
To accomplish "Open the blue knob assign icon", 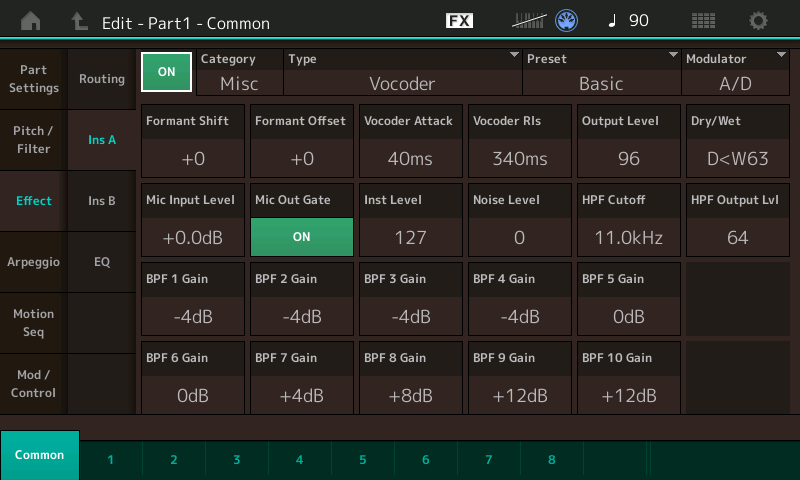I will click(567, 20).
